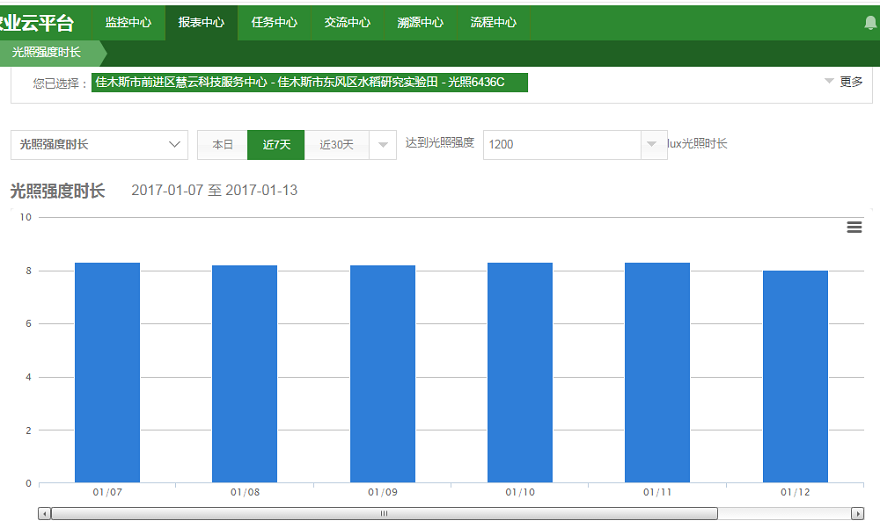Open the 光照强度时长 dropdown
This screenshot has width=880, height=521.
pyautogui.click(x=99, y=144)
